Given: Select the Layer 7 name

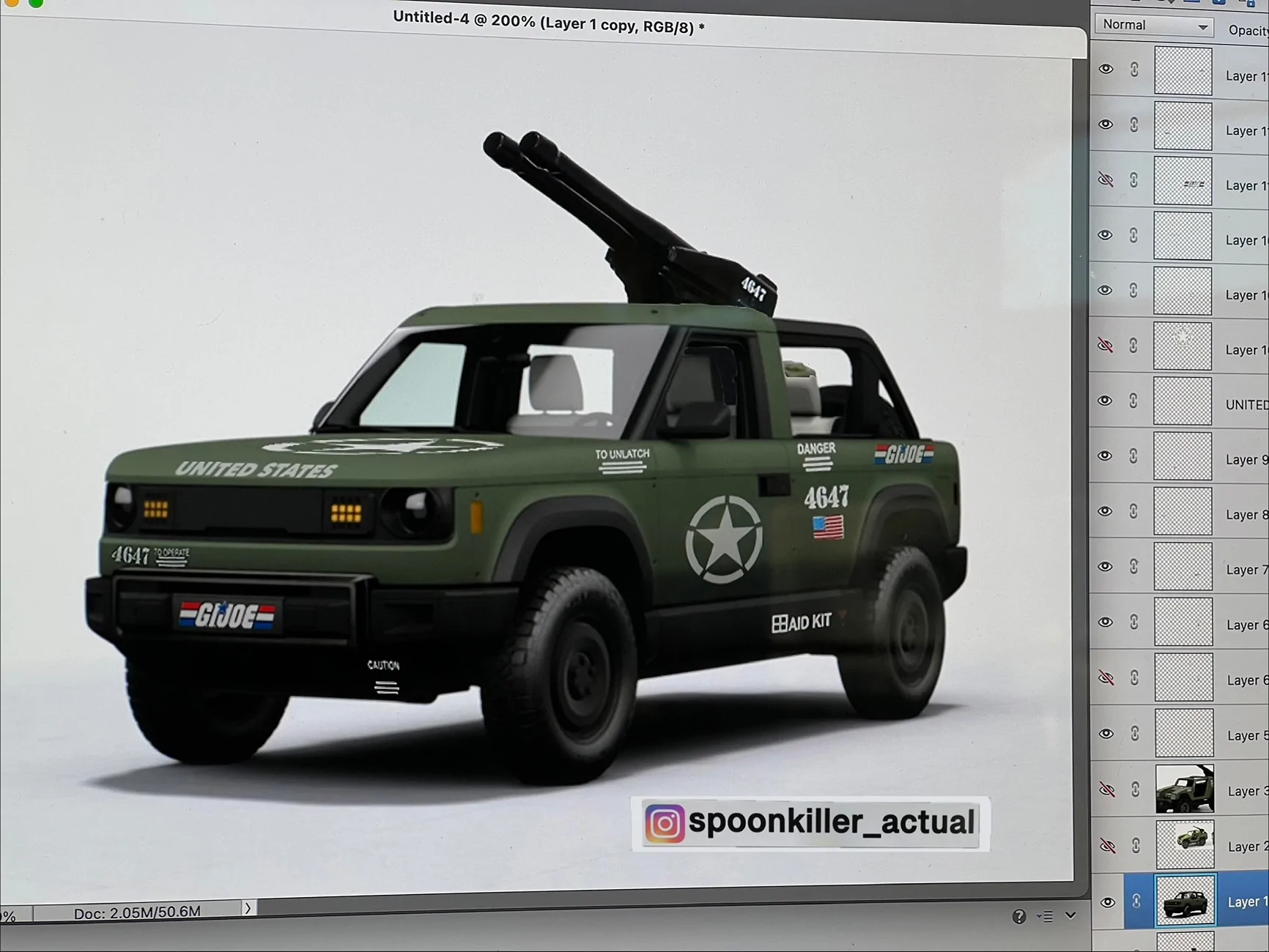Looking at the screenshot, I should coord(1247,570).
